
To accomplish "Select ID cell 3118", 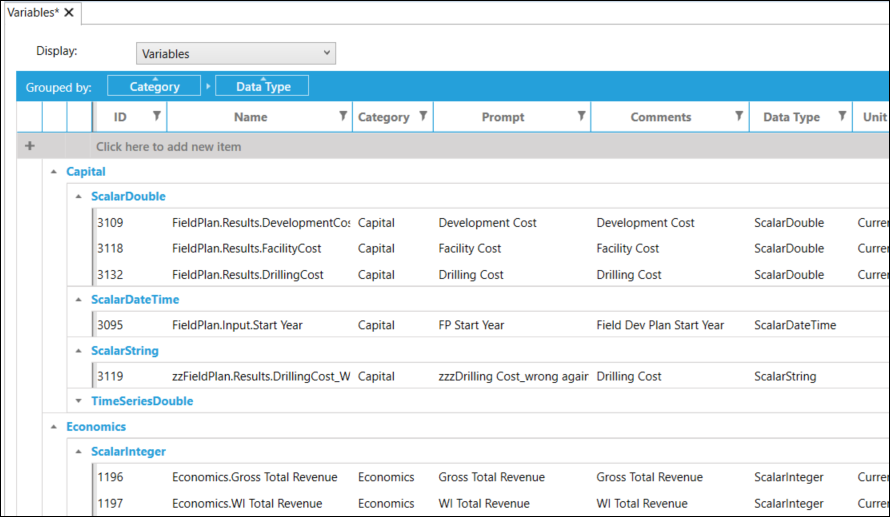I will point(110,249).
